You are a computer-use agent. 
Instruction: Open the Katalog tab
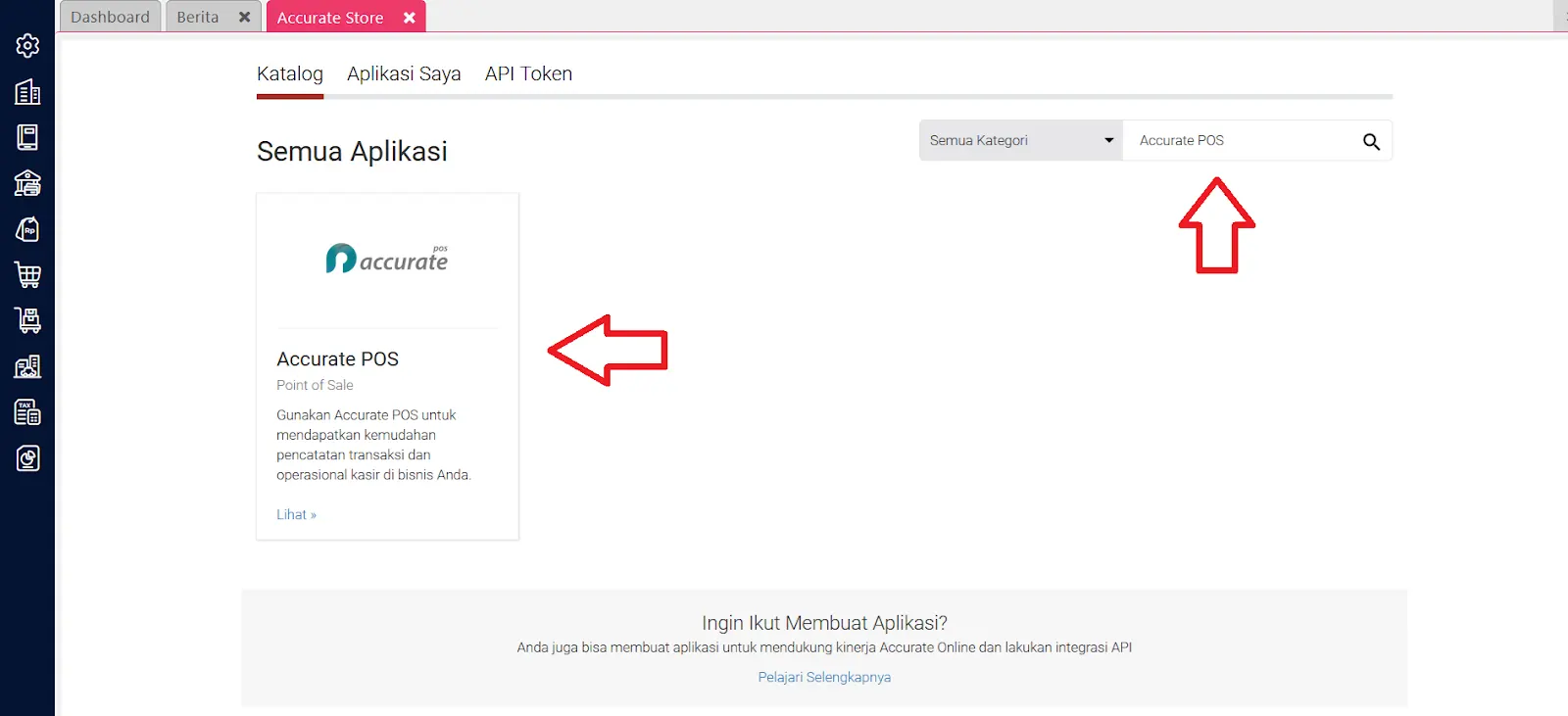290,74
